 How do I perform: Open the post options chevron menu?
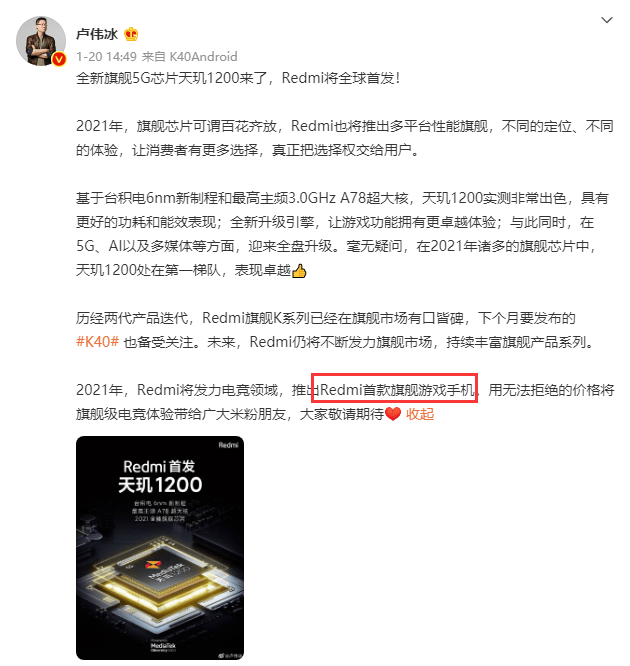pos(607,20)
